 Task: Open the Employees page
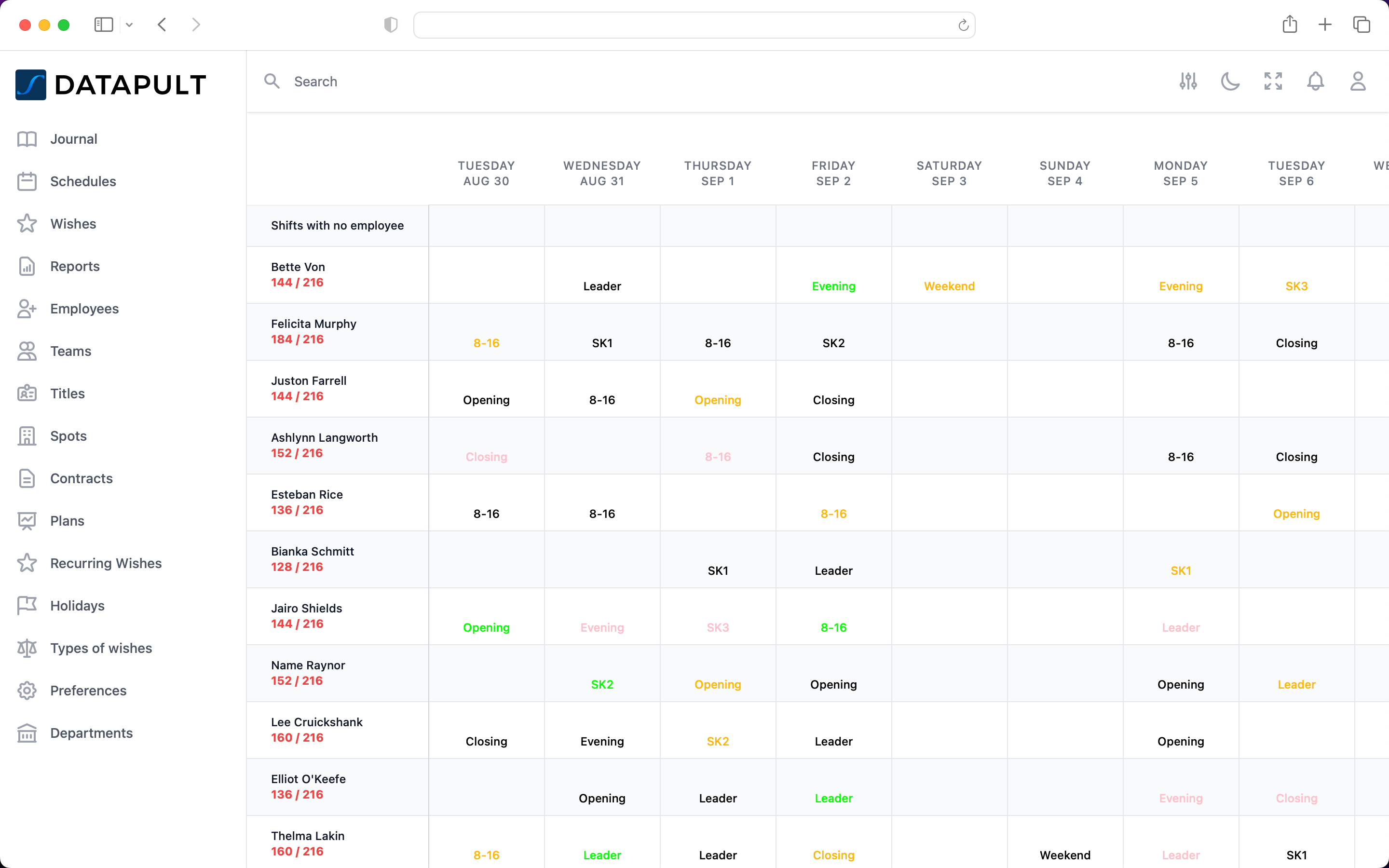84,309
